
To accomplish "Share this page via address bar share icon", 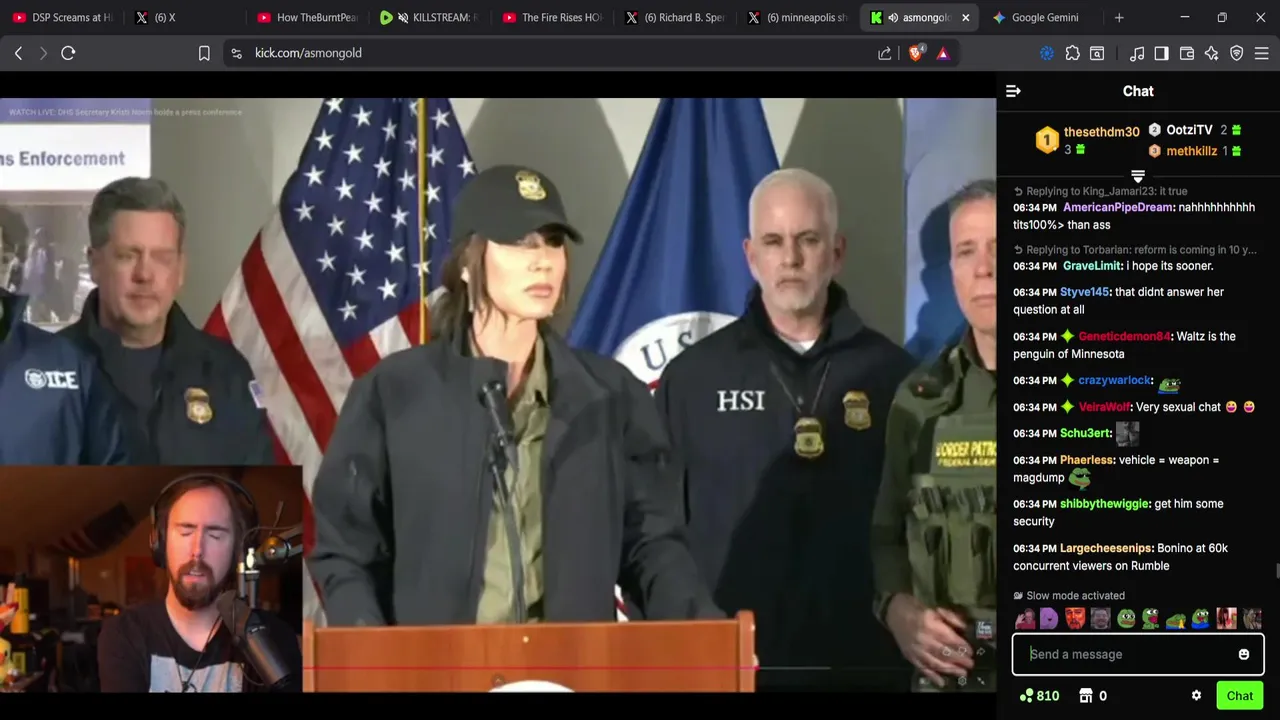I will pyautogui.click(x=884, y=53).
